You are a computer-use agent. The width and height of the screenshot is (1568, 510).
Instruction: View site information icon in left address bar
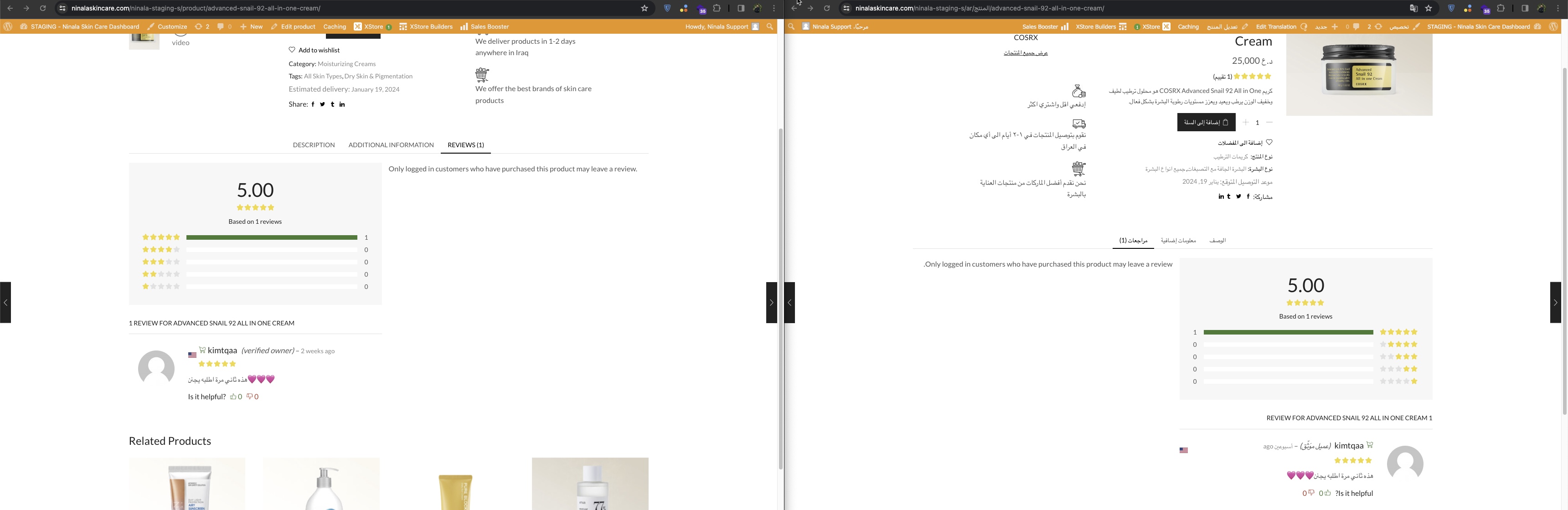62,9
